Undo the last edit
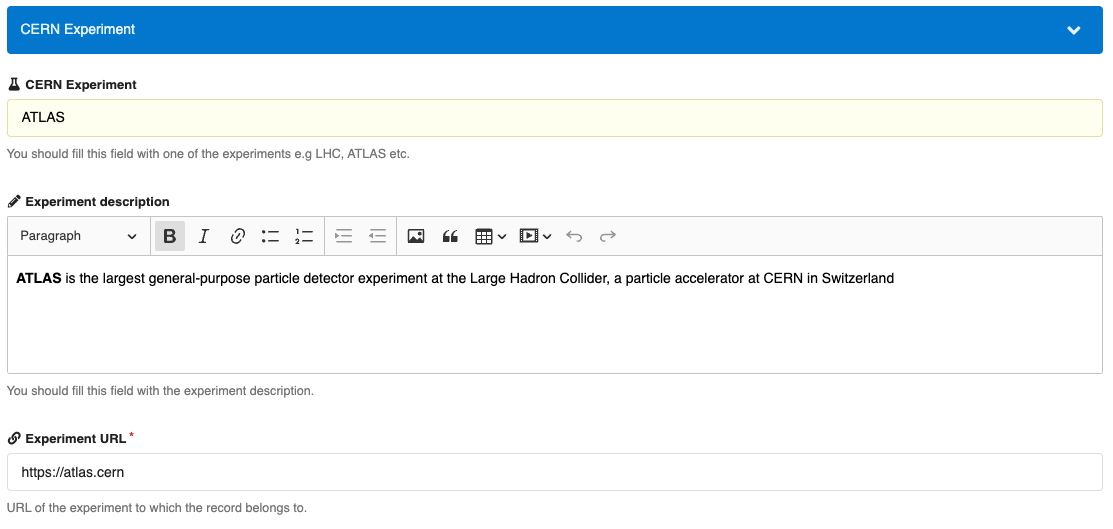Viewport: 1113px width, 529px height. pyautogui.click(x=574, y=236)
